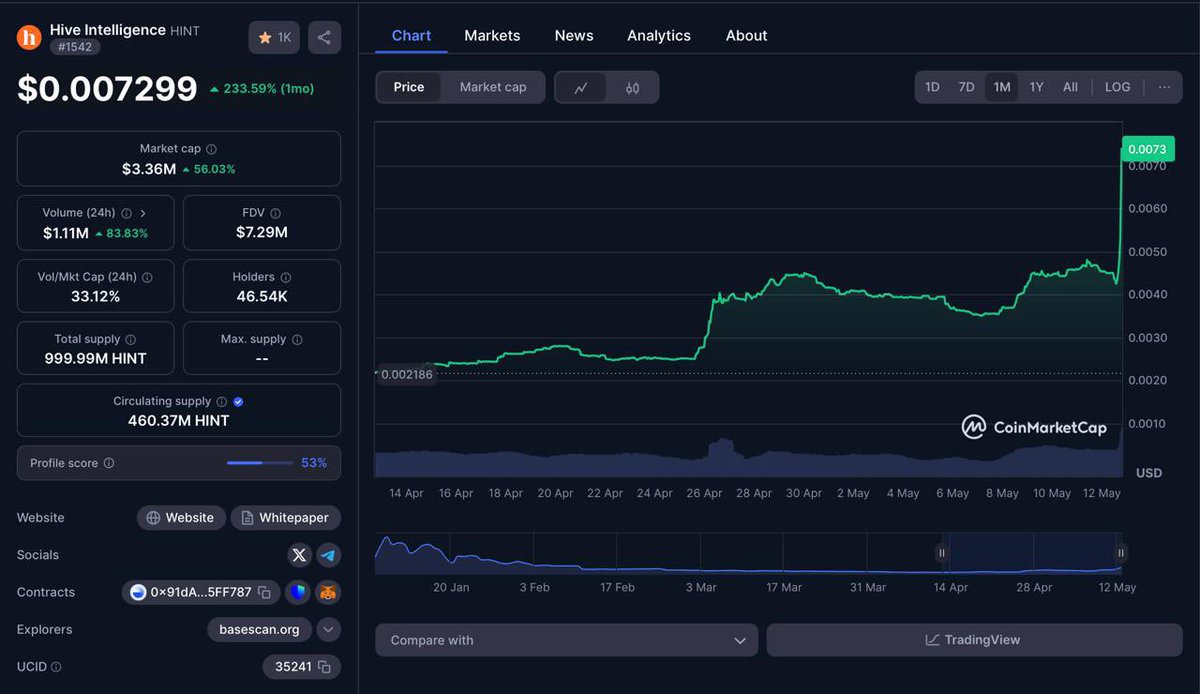Enable LOG scale on the chart

click(x=1117, y=87)
